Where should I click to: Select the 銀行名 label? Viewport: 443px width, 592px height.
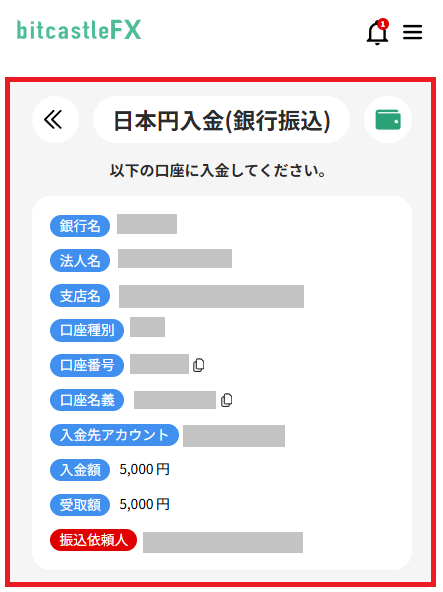coord(80,226)
